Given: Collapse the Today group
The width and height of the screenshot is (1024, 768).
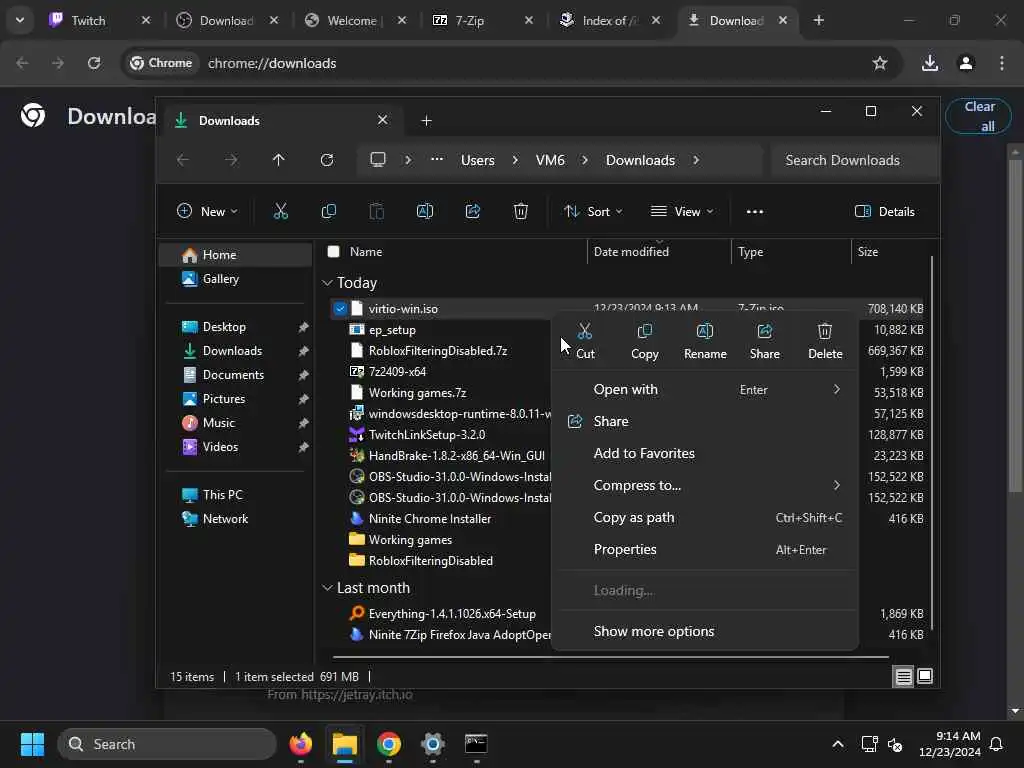Looking at the screenshot, I should [x=327, y=283].
